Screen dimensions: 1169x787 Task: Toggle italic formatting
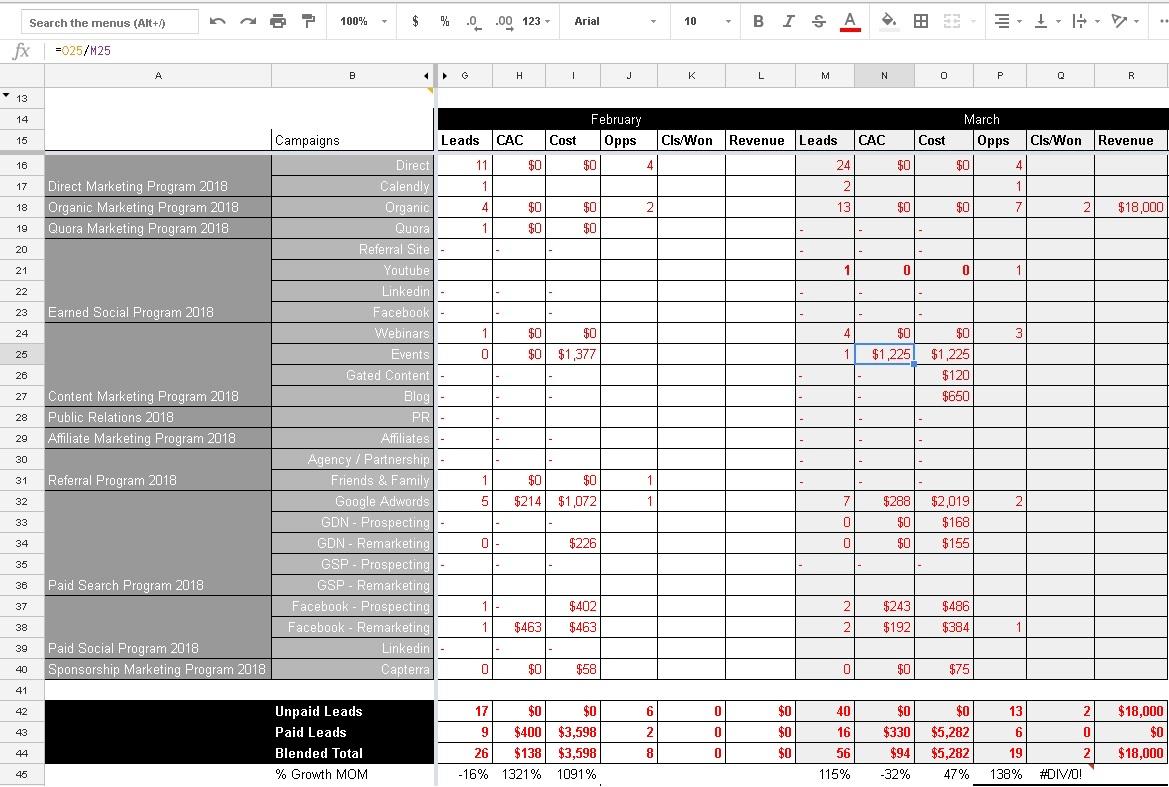[x=788, y=22]
